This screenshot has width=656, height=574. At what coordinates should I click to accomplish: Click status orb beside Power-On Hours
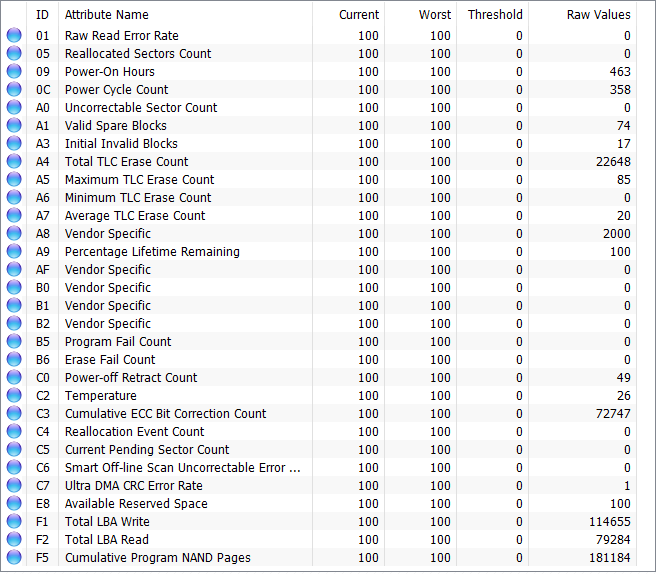point(14,71)
